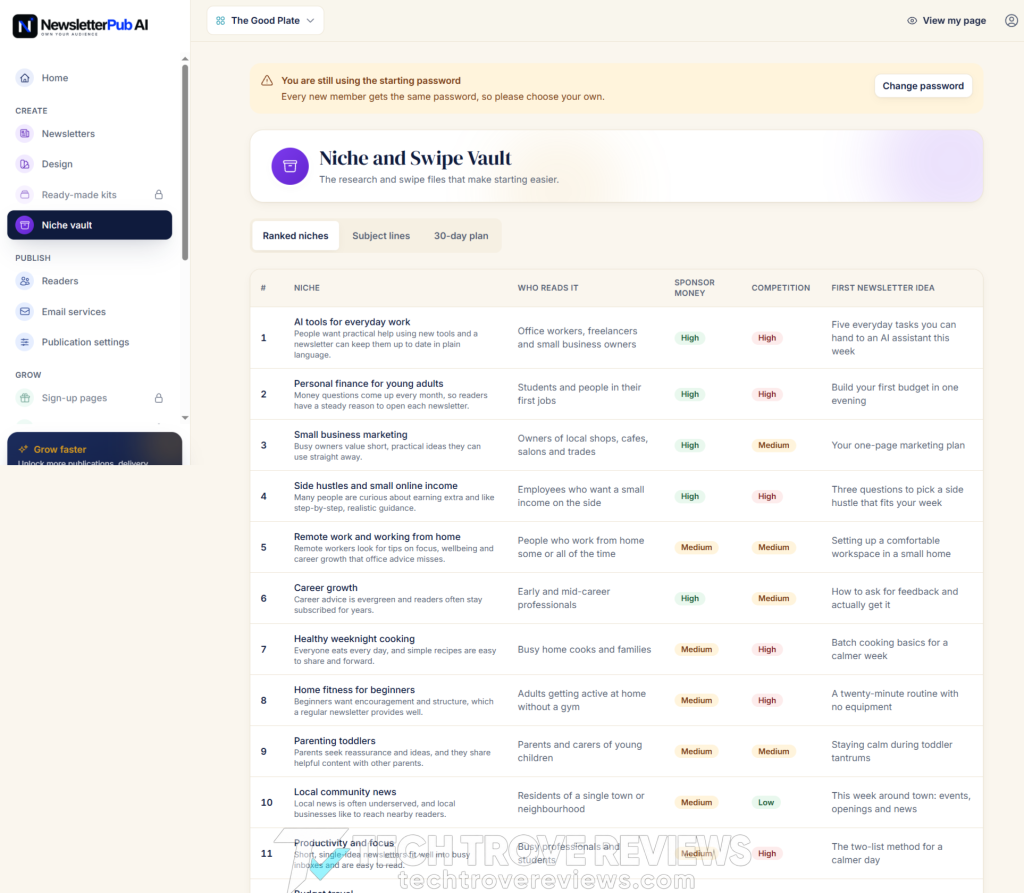The width and height of the screenshot is (1024, 893).
Task: Click the FIRST NEWSLETTER IDEA column header
Action: 882,287
